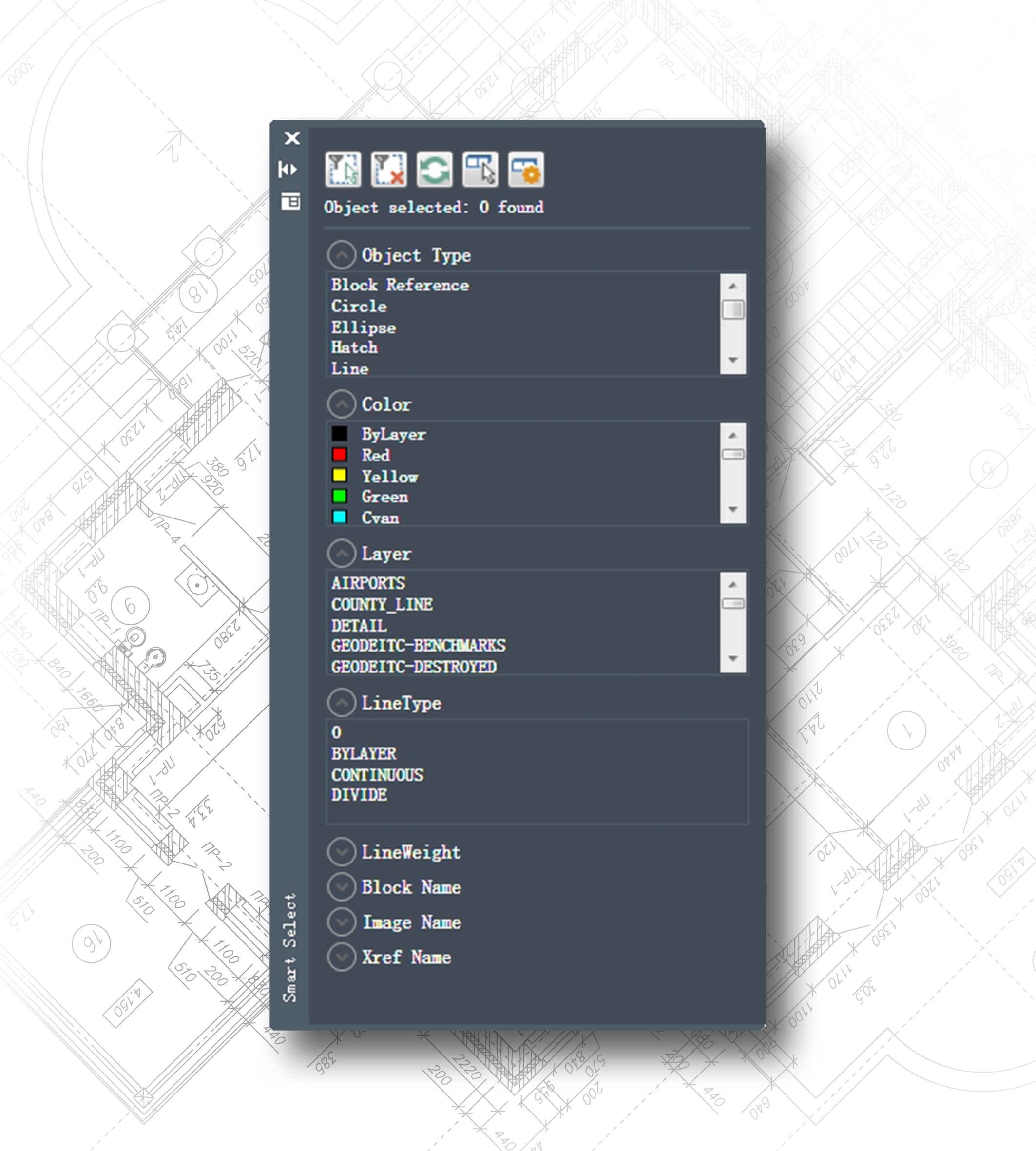The width and height of the screenshot is (1036, 1151).
Task: Click the auto-hide palette arrows icon
Action: coord(288,169)
